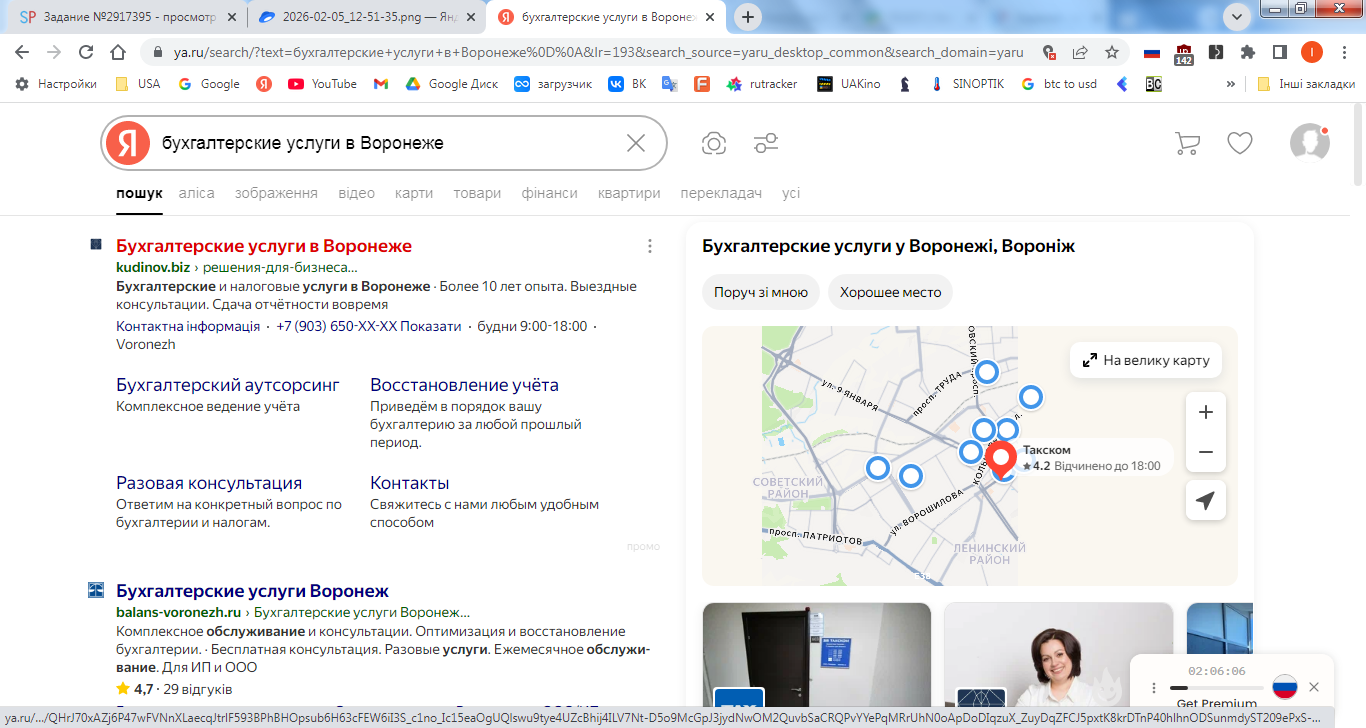Go back to the previous page

(x=23, y=53)
